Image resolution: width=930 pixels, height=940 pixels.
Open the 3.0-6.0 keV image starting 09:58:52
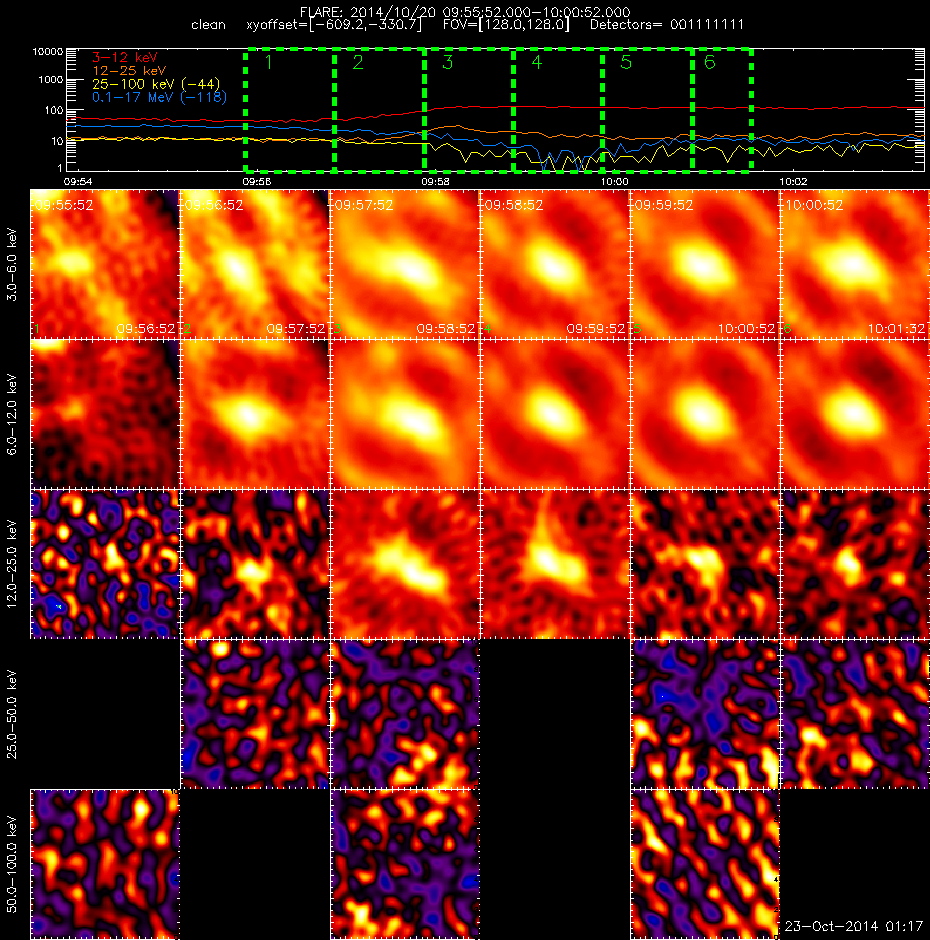click(x=555, y=264)
